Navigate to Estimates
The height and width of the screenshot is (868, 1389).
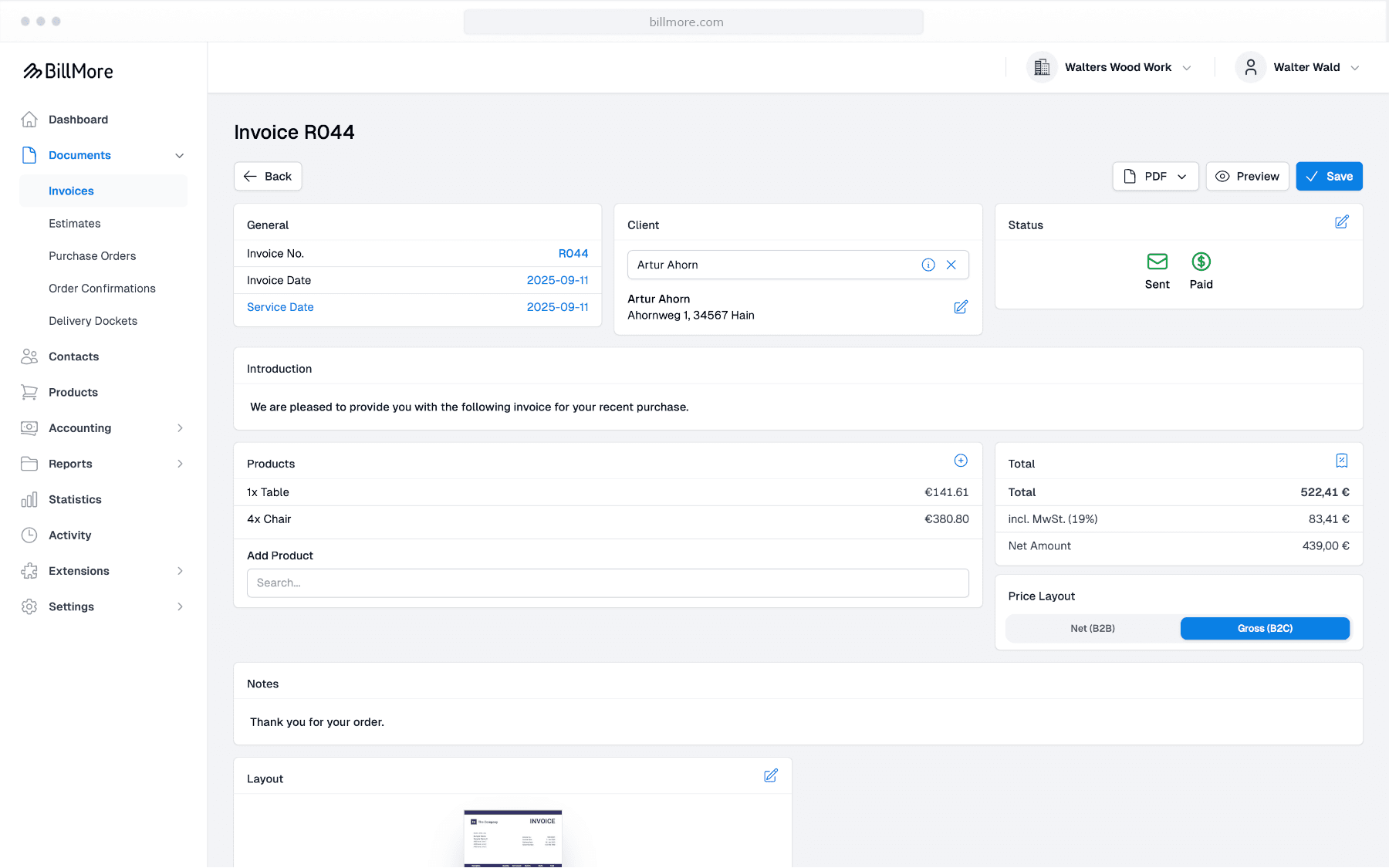click(74, 223)
